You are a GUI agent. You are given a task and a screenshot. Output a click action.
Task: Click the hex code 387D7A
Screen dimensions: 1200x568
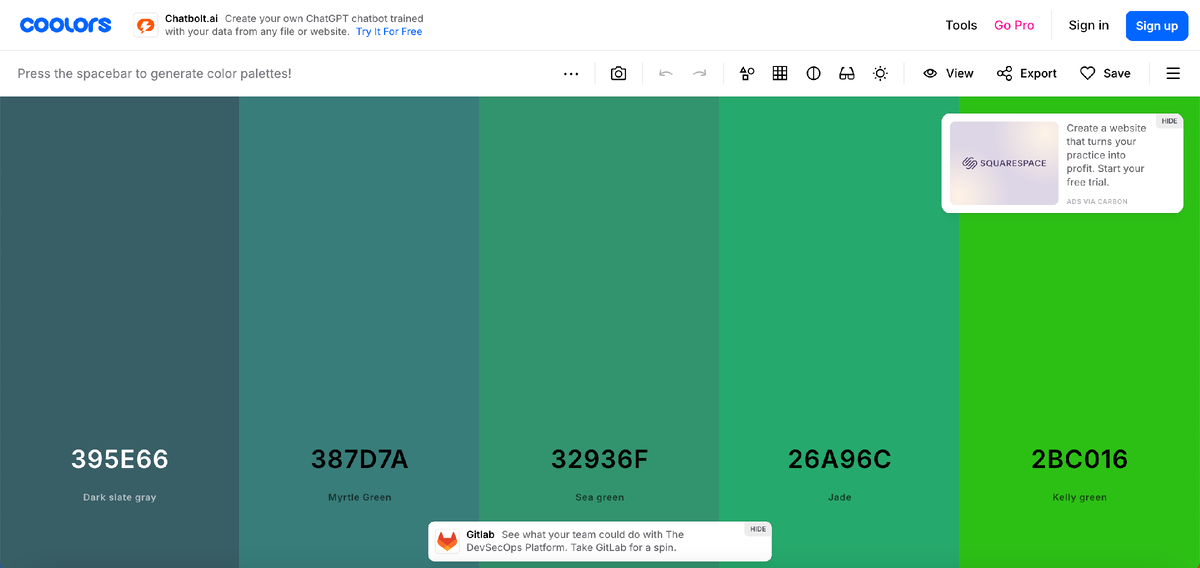[x=360, y=460]
